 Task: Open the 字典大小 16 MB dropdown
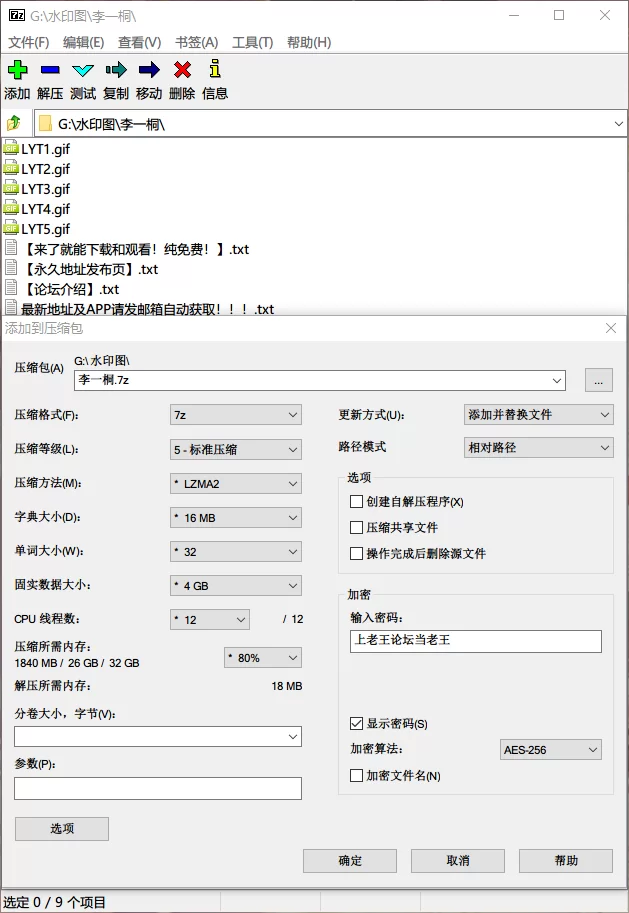pos(236,517)
